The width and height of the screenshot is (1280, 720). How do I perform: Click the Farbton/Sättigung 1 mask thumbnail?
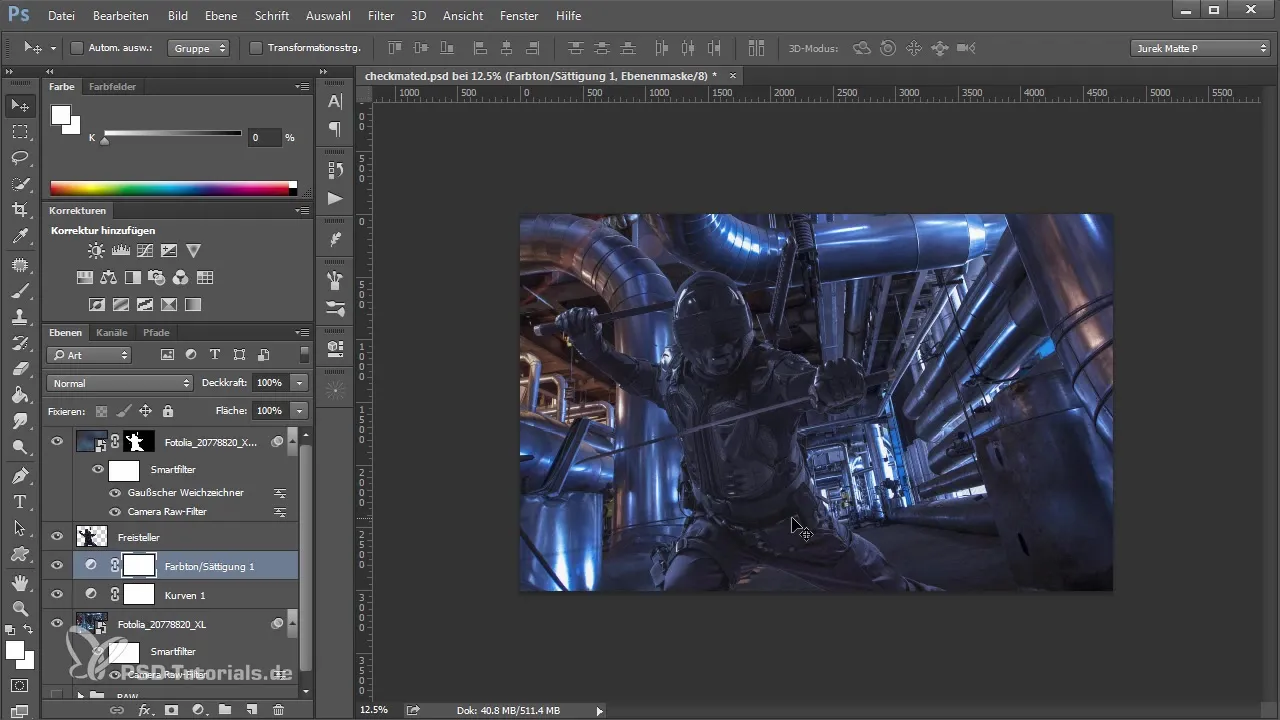pyautogui.click(x=139, y=565)
